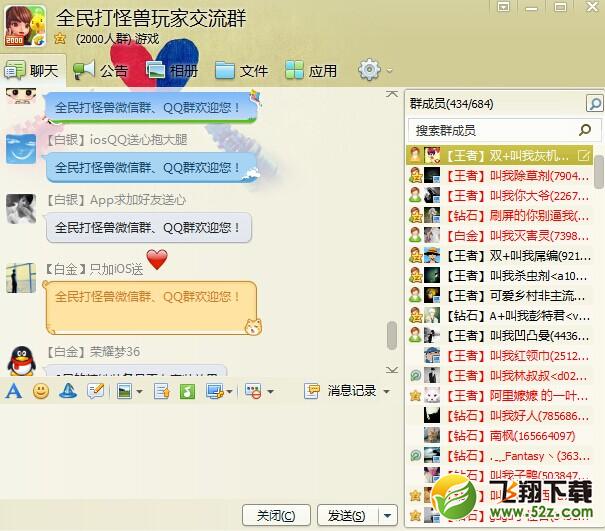The width and height of the screenshot is (605, 531).
Task: Open the 发送 options dropdown arrow
Action: pyautogui.click(x=388, y=516)
